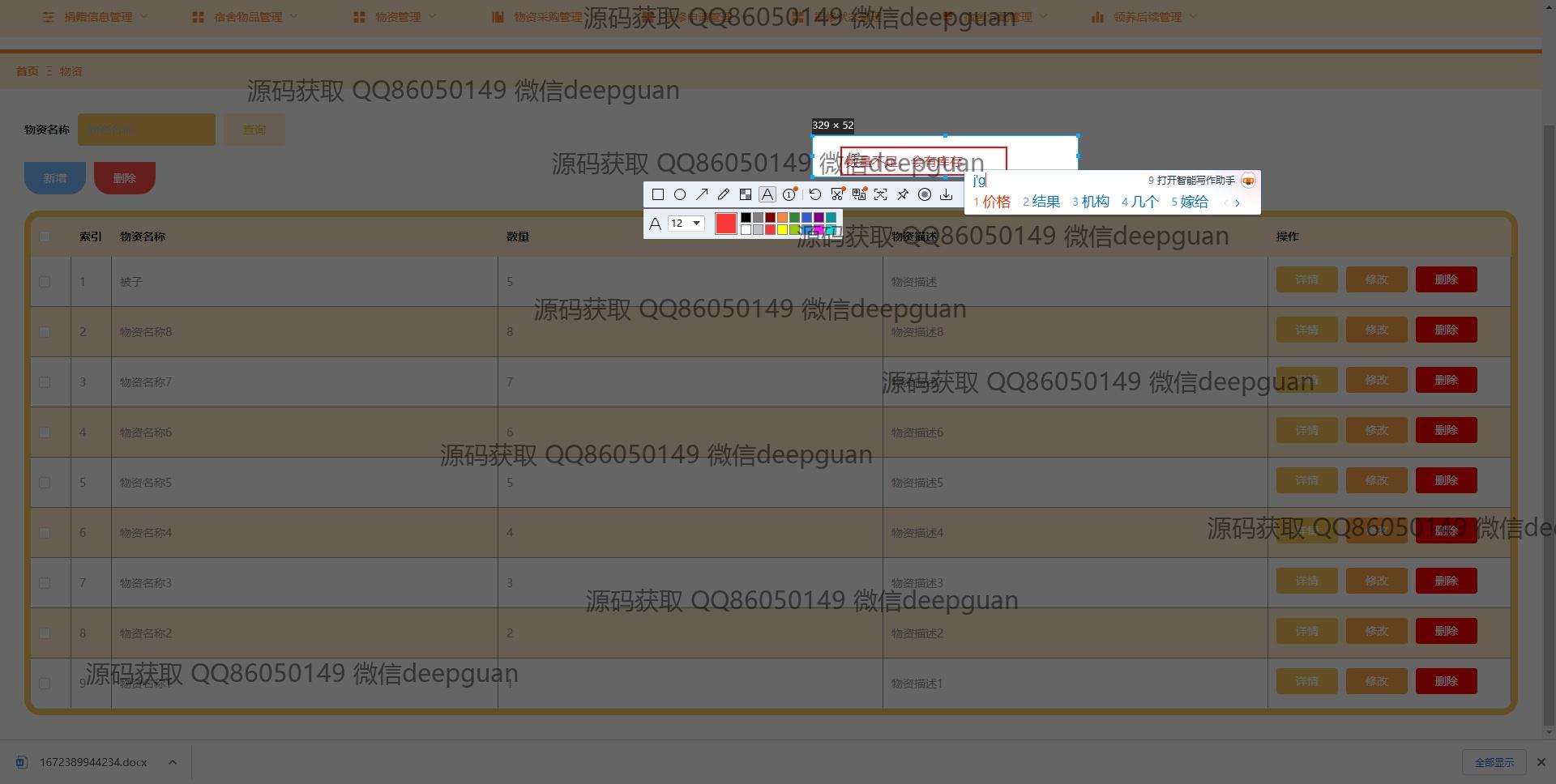Click 修改 for the 物资名称8 row
Screen dimensions: 1556x784
pos(1377,330)
